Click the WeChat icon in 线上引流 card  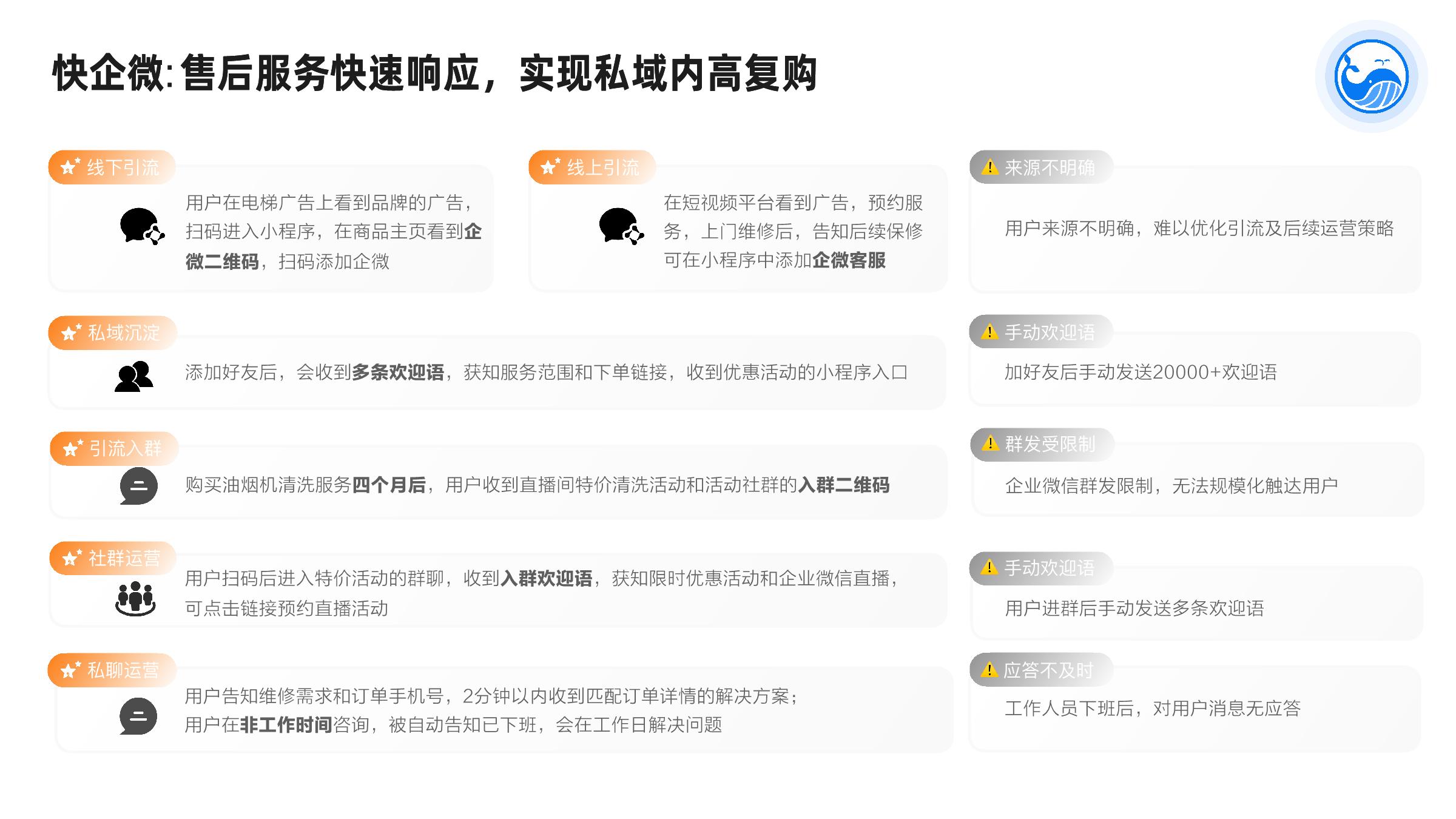click(x=621, y=226)
